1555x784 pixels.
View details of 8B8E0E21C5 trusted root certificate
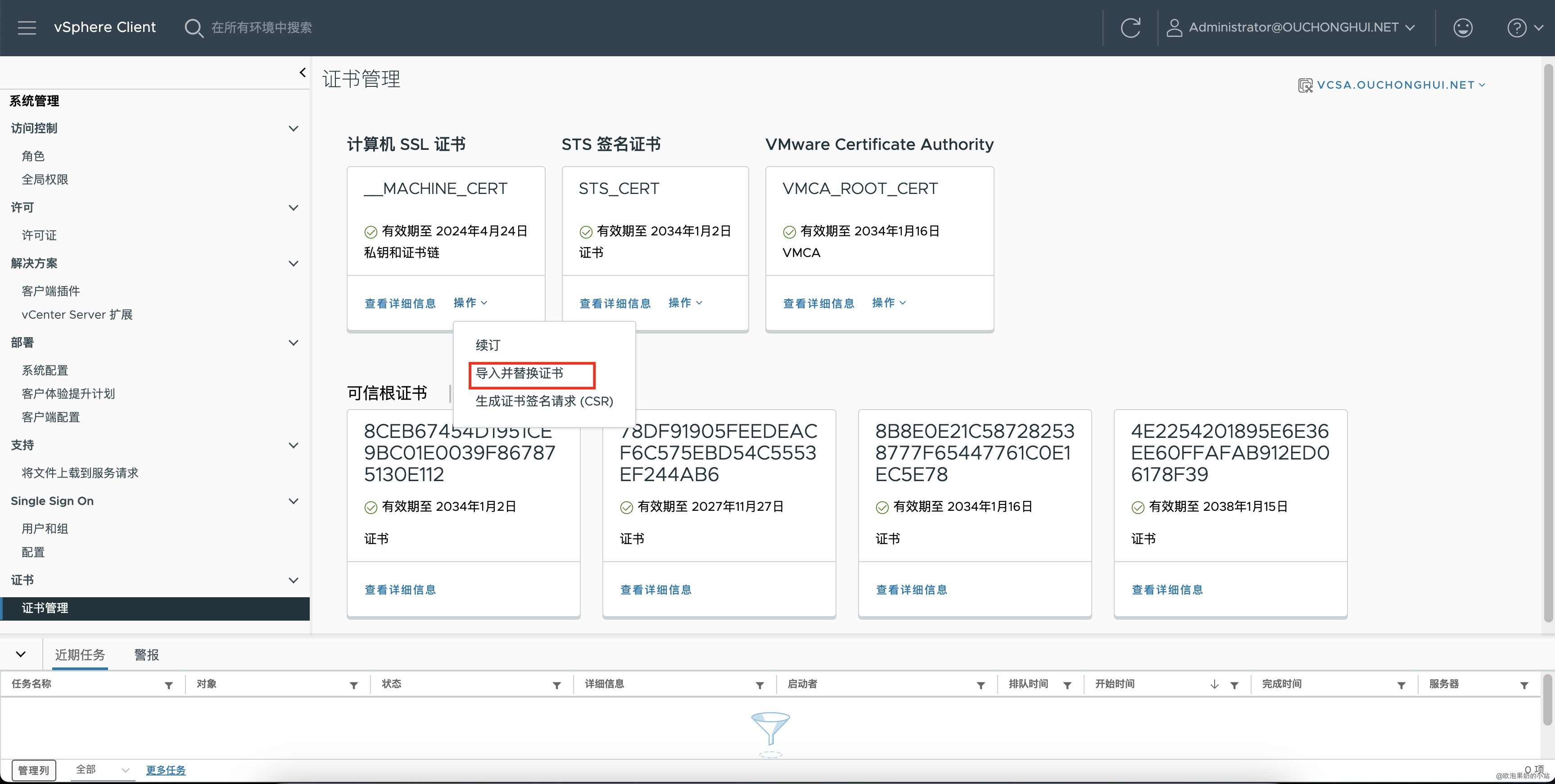coord(912,590)
